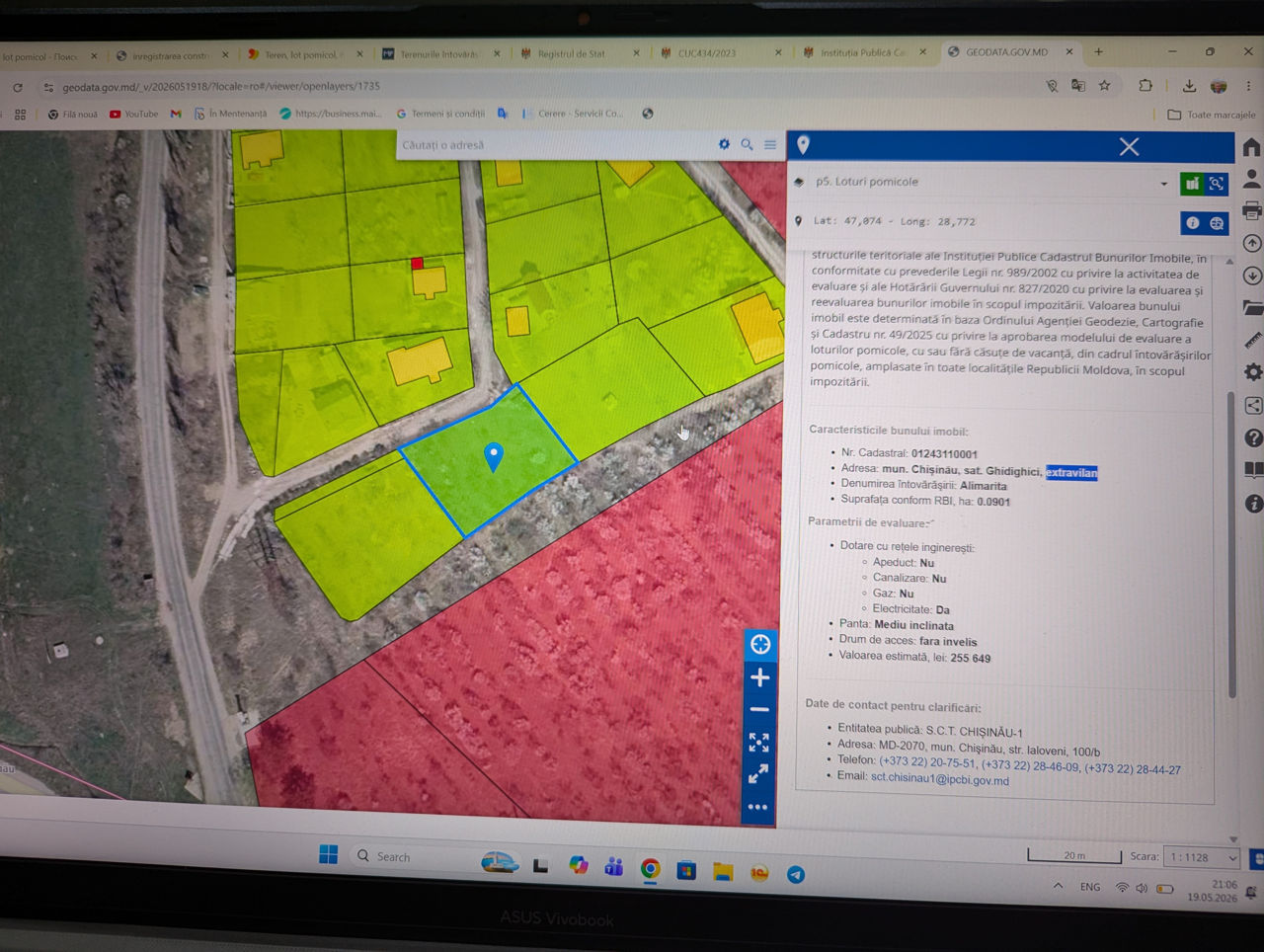This screenshot has width=1264, height=952.
Task: Open the 'Cerere - Servicii Co...' bookmark
Action: (573, 115)
